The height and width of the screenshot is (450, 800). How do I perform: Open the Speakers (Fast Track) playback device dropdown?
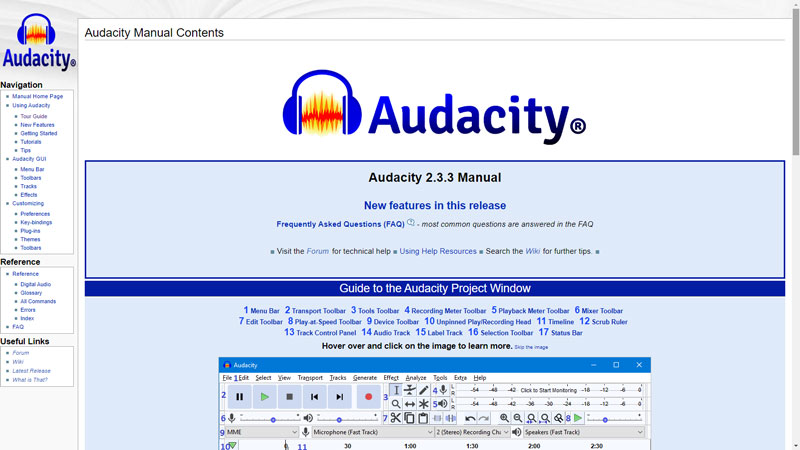coord(584,432)
